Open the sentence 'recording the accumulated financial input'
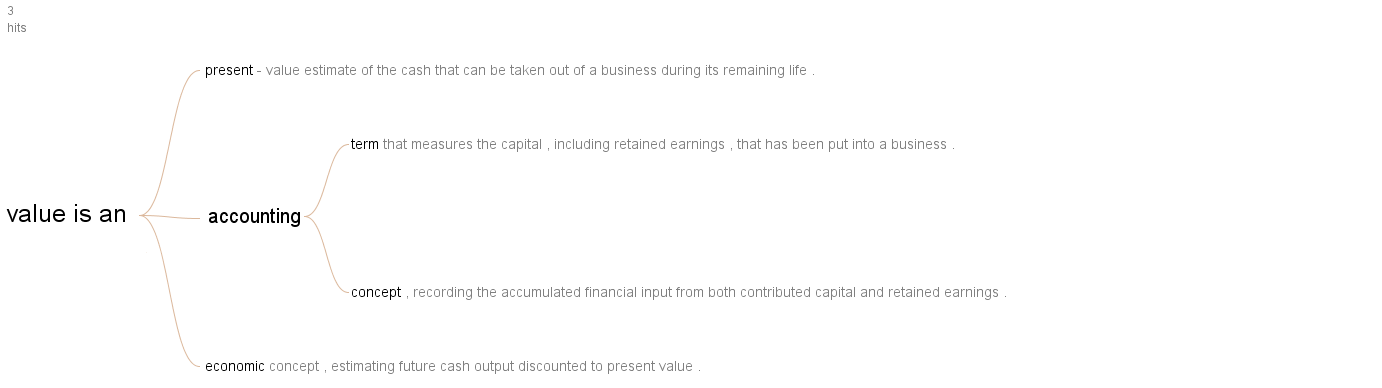 [x=706, y=293]
